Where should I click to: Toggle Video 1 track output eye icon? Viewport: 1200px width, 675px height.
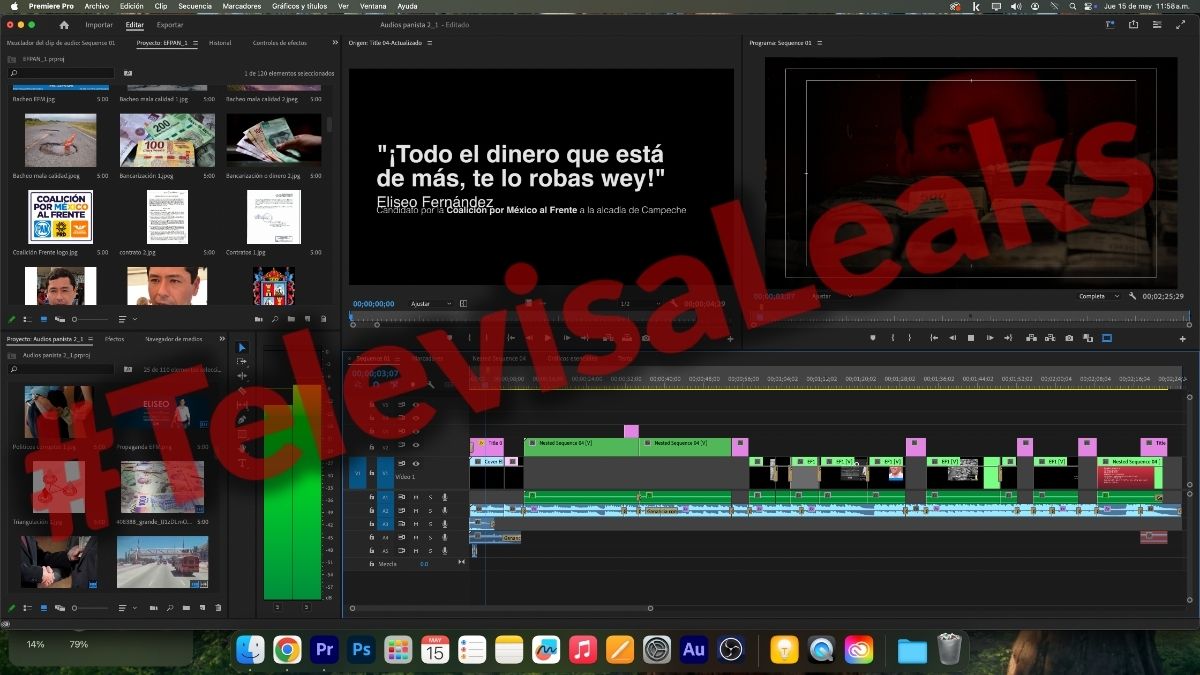[x=416, y=463]
